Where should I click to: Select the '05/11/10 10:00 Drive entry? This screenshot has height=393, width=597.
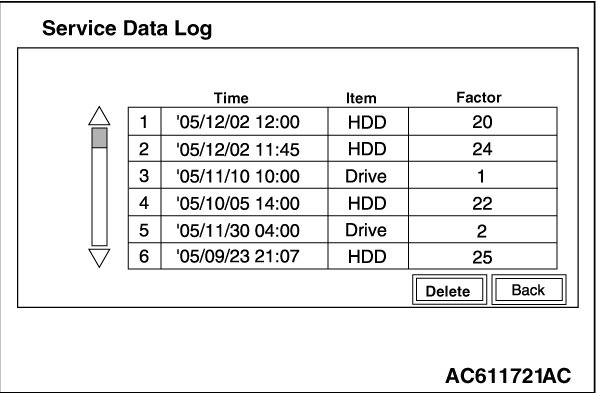point(343,175)
